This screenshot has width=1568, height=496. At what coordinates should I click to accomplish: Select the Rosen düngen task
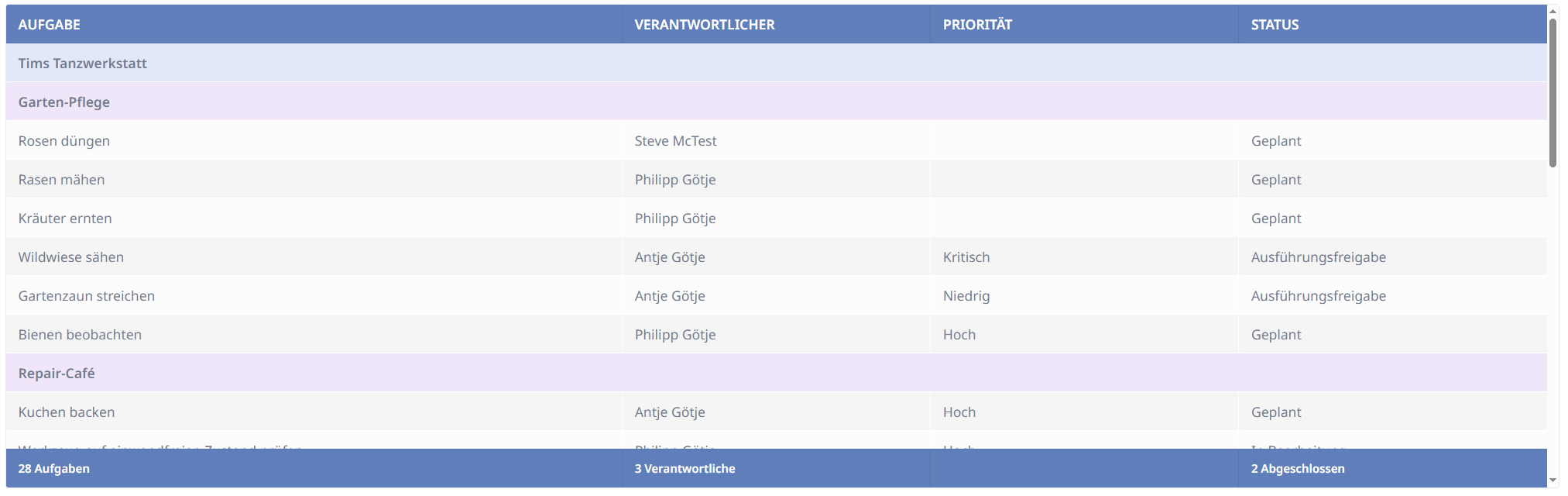click(64, 141)
